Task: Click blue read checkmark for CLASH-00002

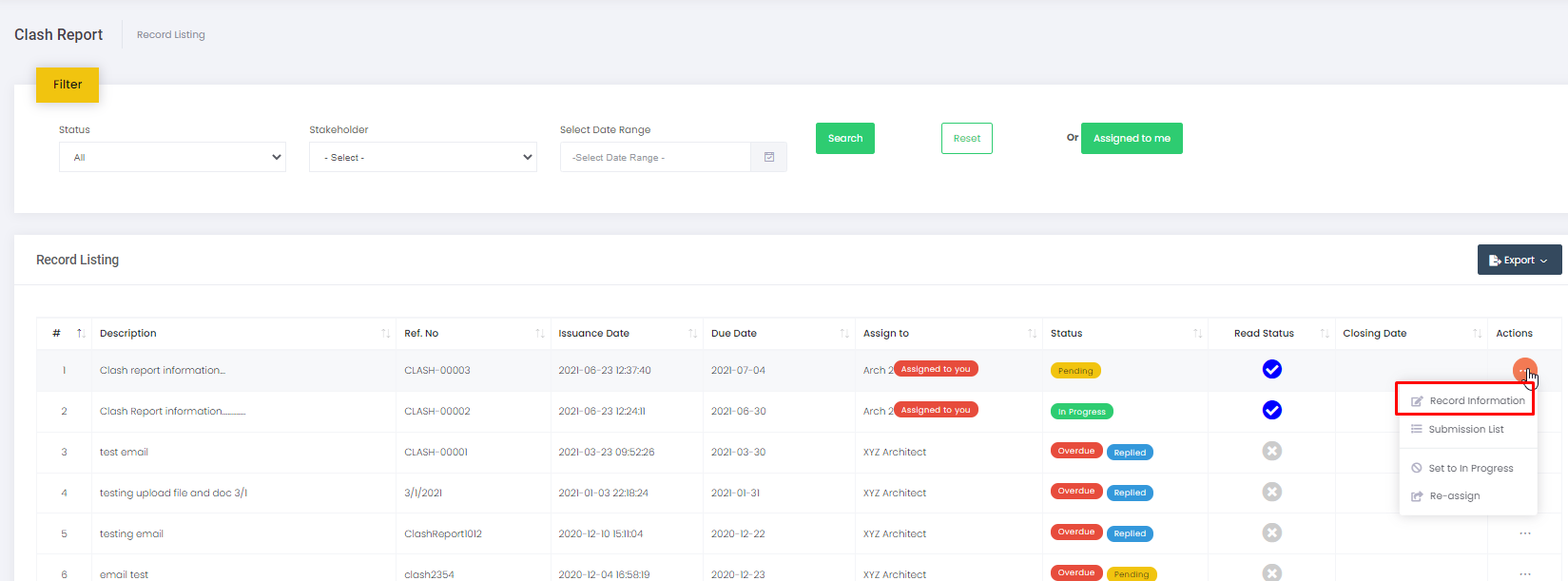Action: (x=1271, y=410)
